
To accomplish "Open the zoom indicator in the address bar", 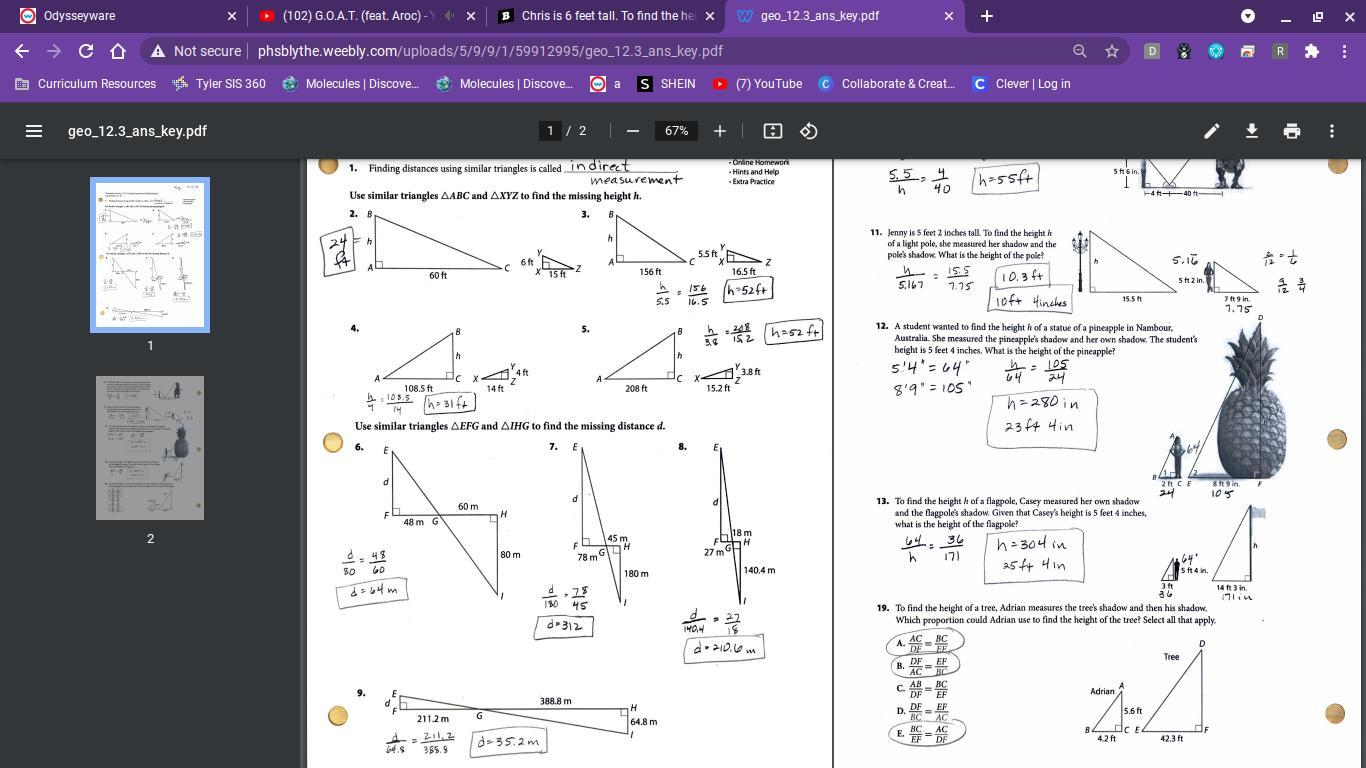I will pos(1080,51).
